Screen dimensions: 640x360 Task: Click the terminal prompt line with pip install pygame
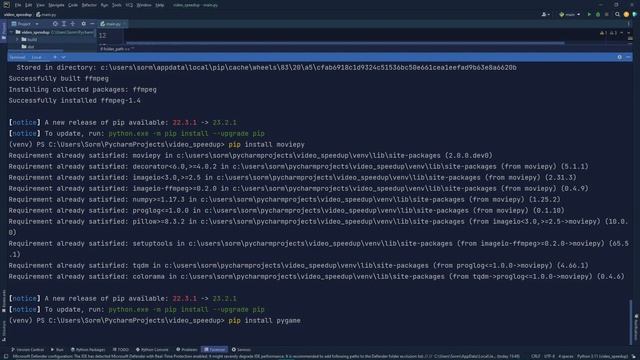tap(155, 320)
